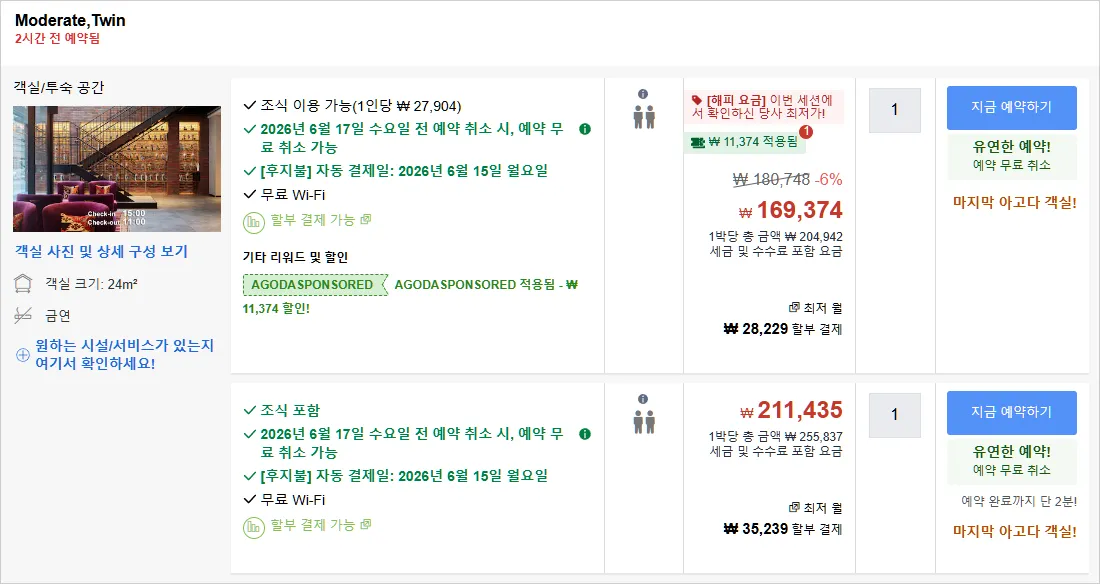Open the room lobby photo thumbnail
Image resolution: width=1100 pixels, height=584 pixels.
pos(117,169)
